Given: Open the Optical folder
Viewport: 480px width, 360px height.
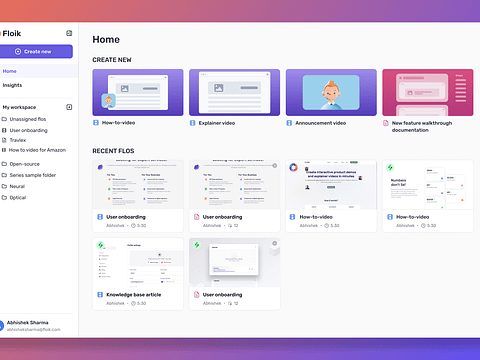Looking at the screenshot, I should point(14,198).
